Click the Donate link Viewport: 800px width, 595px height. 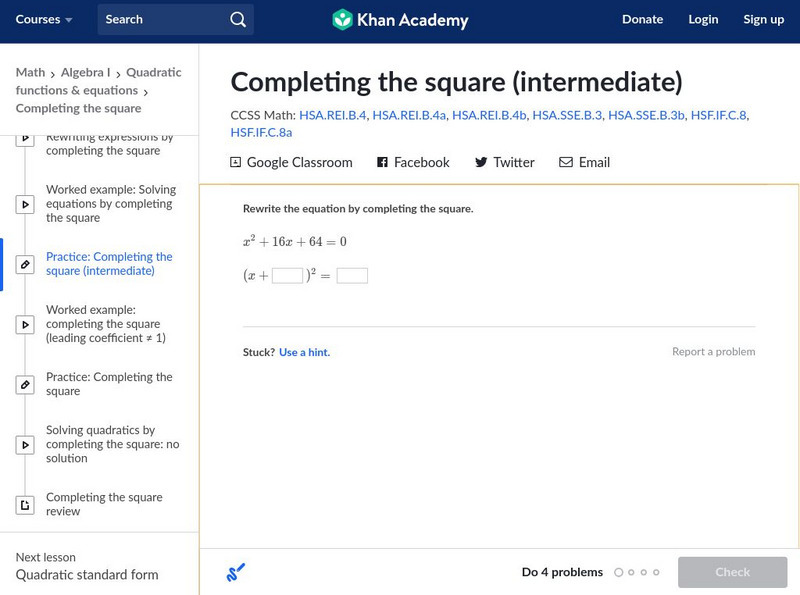click(x=642, y=19)
